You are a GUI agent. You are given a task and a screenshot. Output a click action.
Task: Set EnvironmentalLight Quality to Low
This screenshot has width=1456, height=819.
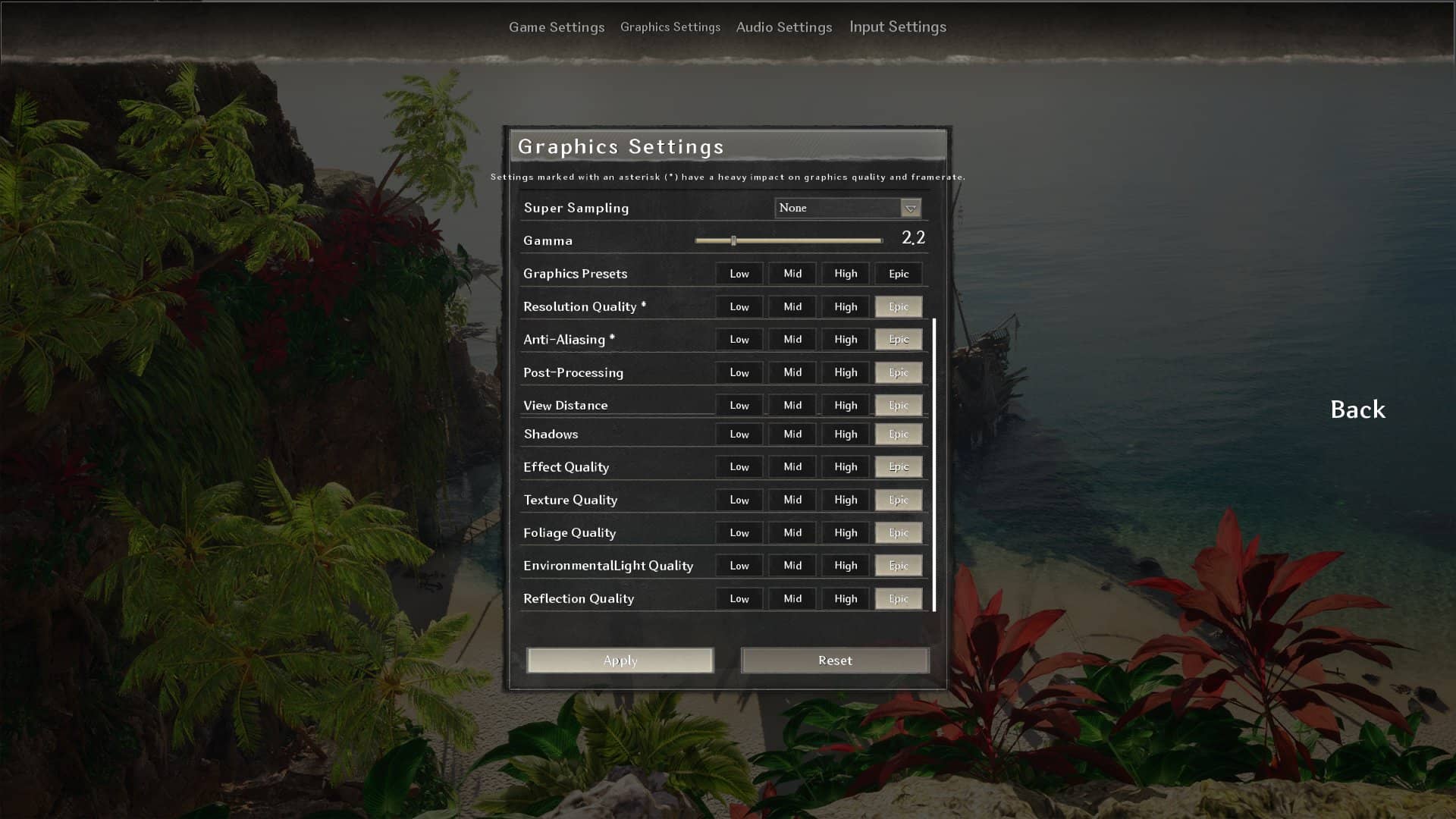(x=739, y=565)
